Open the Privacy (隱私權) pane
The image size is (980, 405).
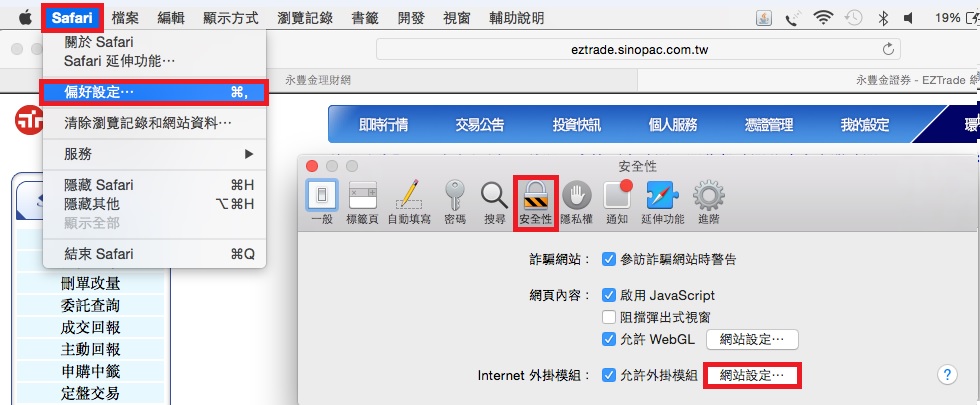(576, 202)
